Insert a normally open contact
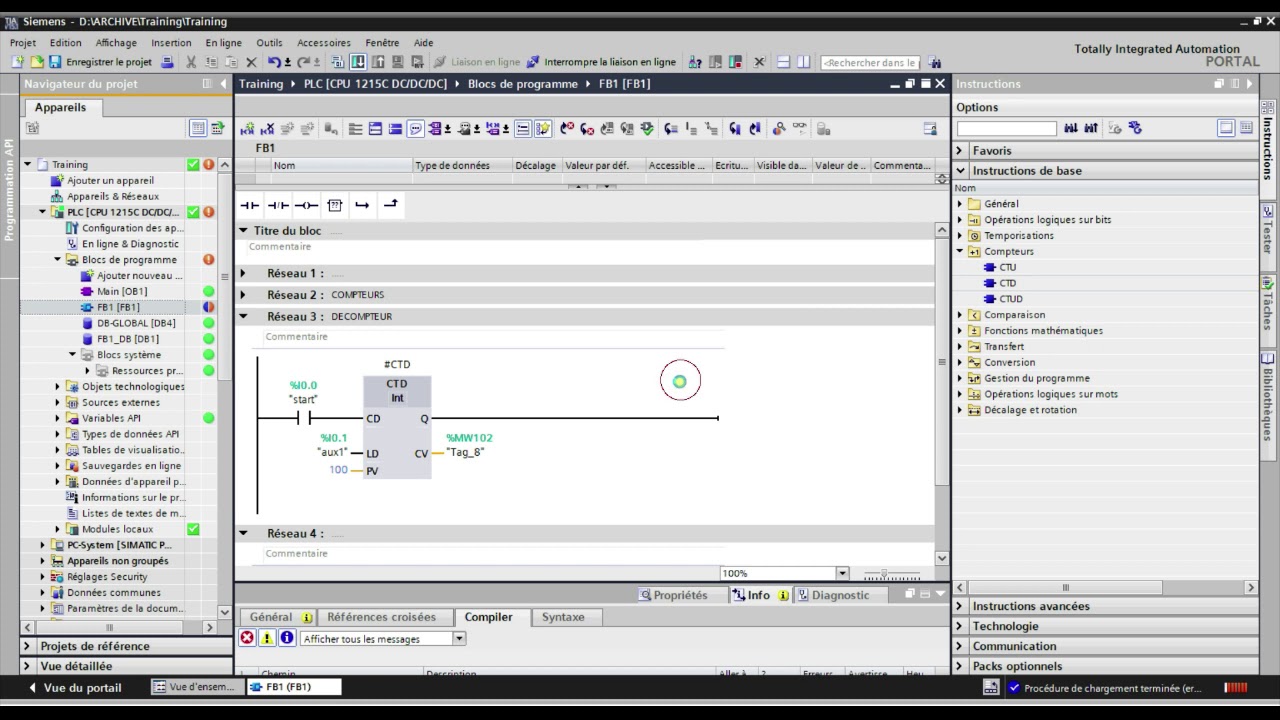 (249, 205)
